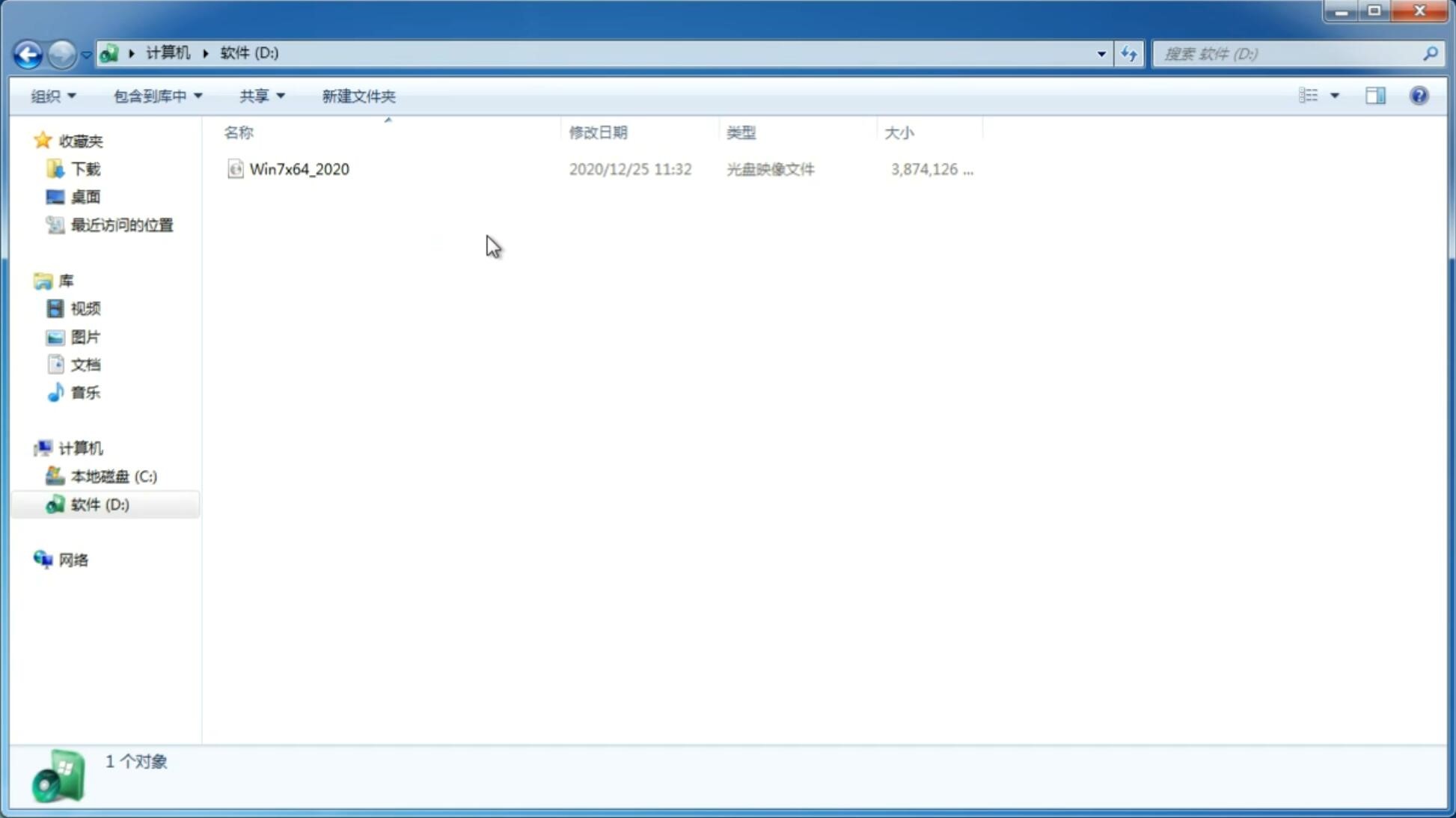Expand 共享 sharing dropdown menu
Viewport: 1456px width, 818px height.
(261, 95)
